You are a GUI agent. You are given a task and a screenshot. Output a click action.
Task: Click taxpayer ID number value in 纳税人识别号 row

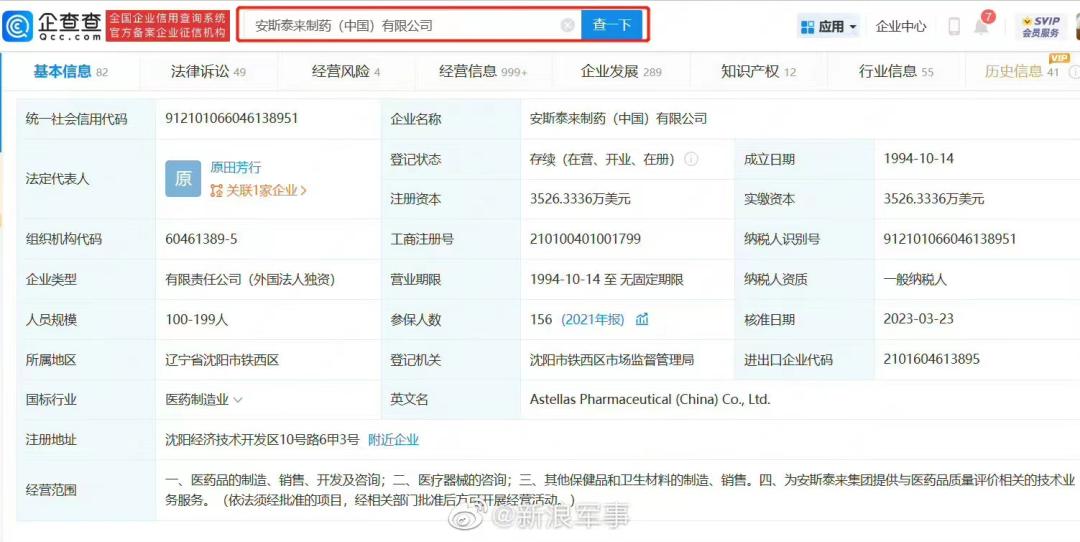click(950, 239)
